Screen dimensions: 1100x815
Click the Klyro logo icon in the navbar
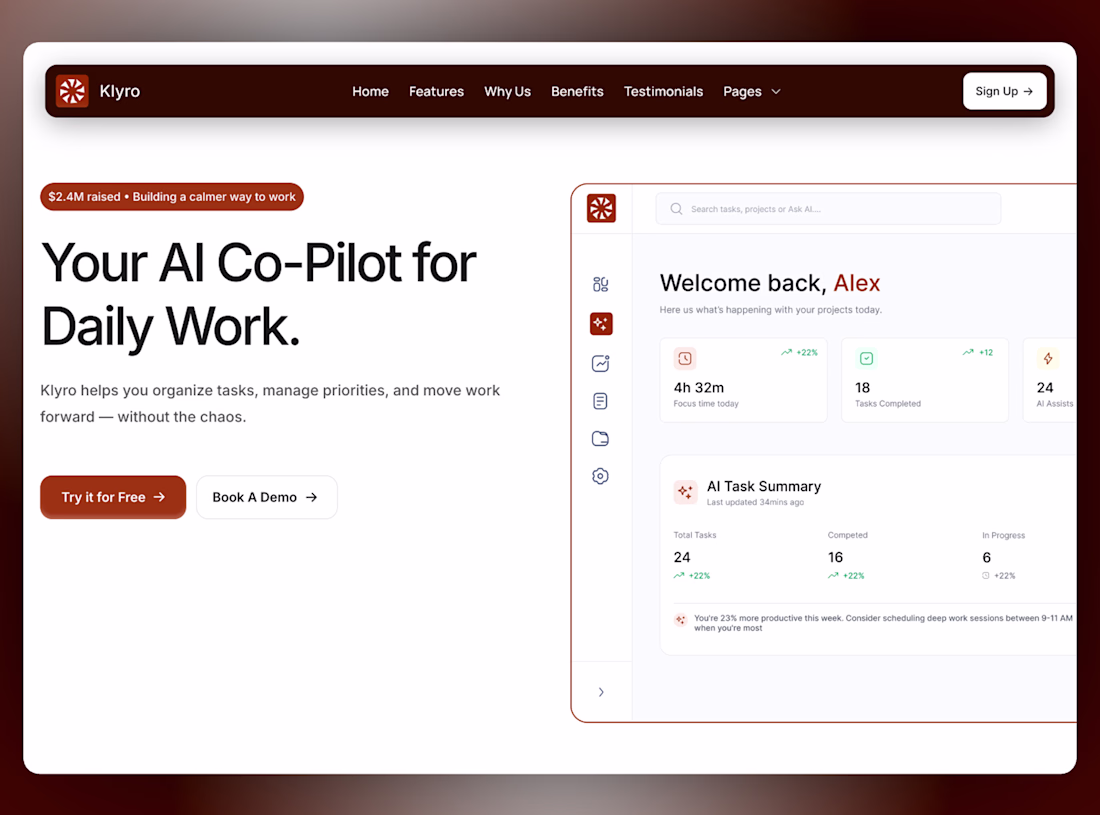pyautogui.click(x=72, y=91)
